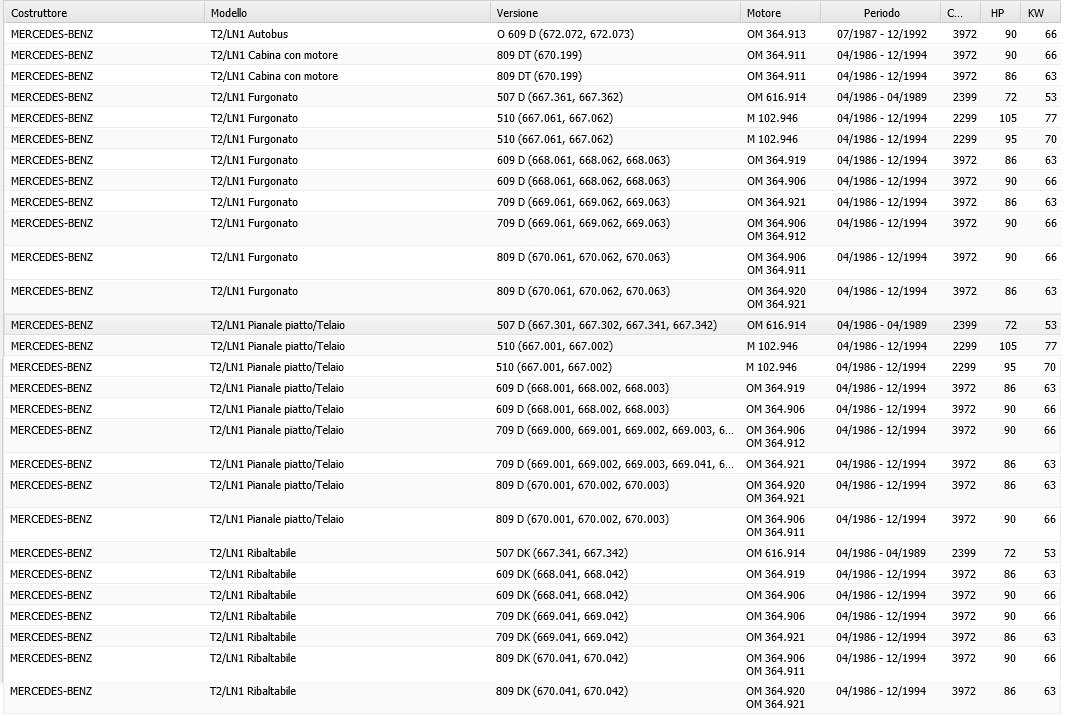This screenshot has height=716, width=1065.
Task: Click KW value 77 in Furgonato 510 row
Action: click(x=1051, y=118)
